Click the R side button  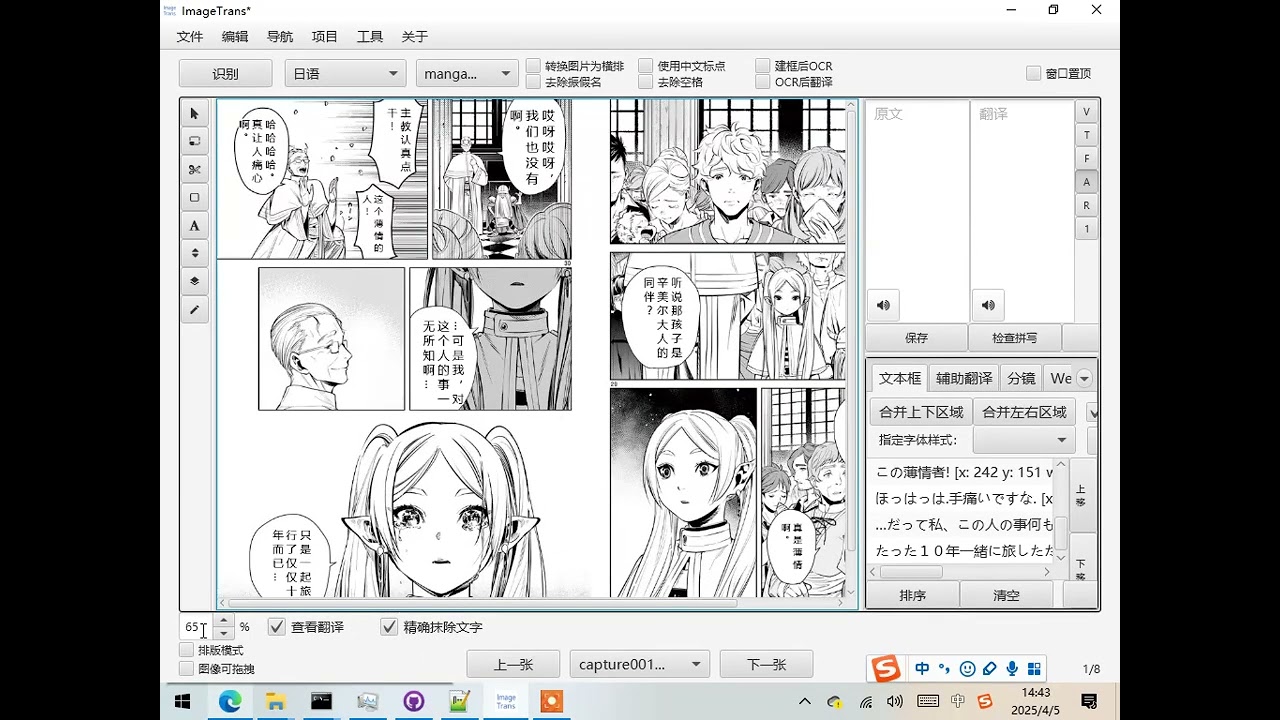pyautogui.click(x=1086, y=205)
